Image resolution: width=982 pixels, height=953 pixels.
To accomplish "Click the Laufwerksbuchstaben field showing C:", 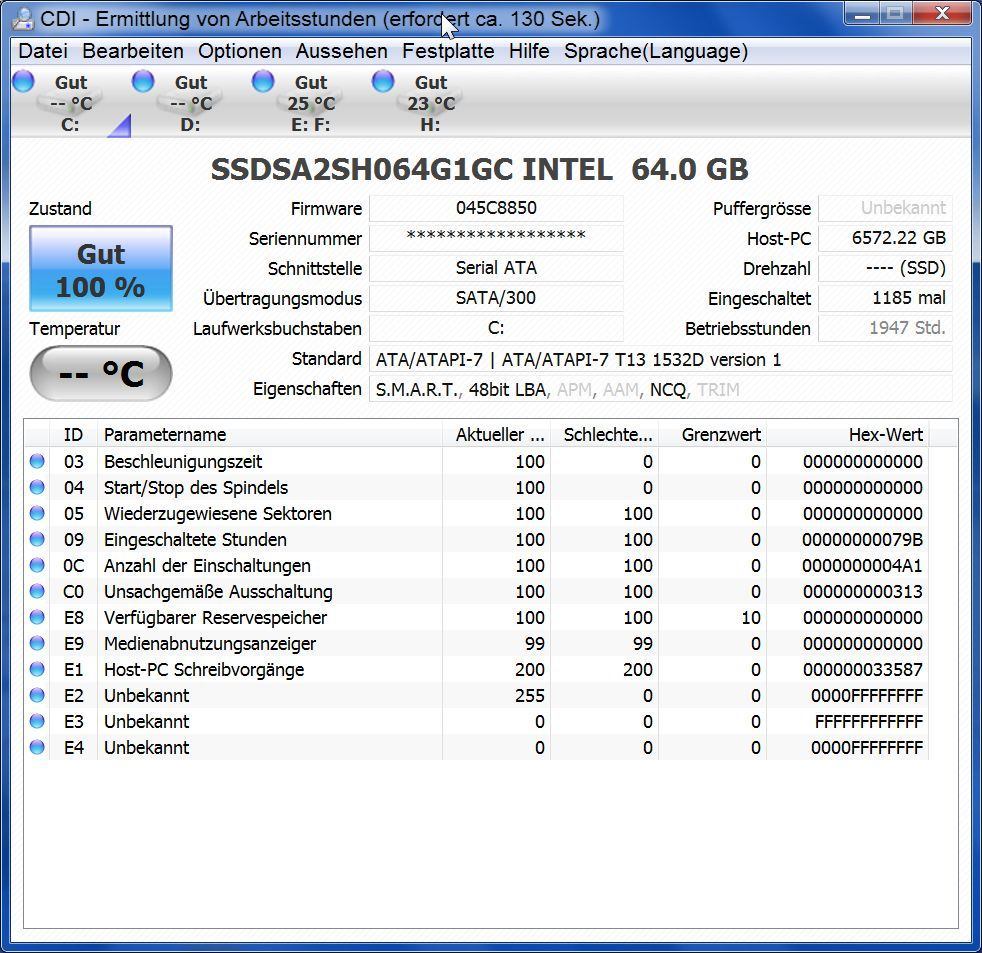I will tap(496, 328).
